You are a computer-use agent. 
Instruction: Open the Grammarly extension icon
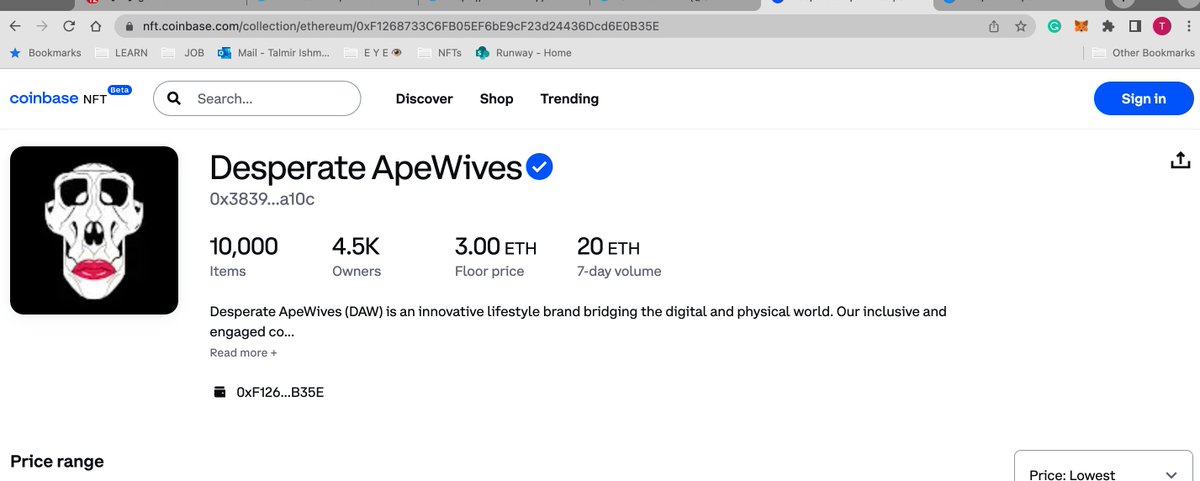[x=1054, y=26]
